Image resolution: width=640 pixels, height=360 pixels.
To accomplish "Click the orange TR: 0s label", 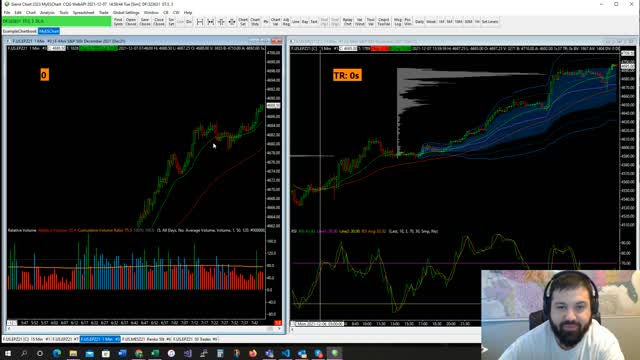I will (x=347, y=76).
